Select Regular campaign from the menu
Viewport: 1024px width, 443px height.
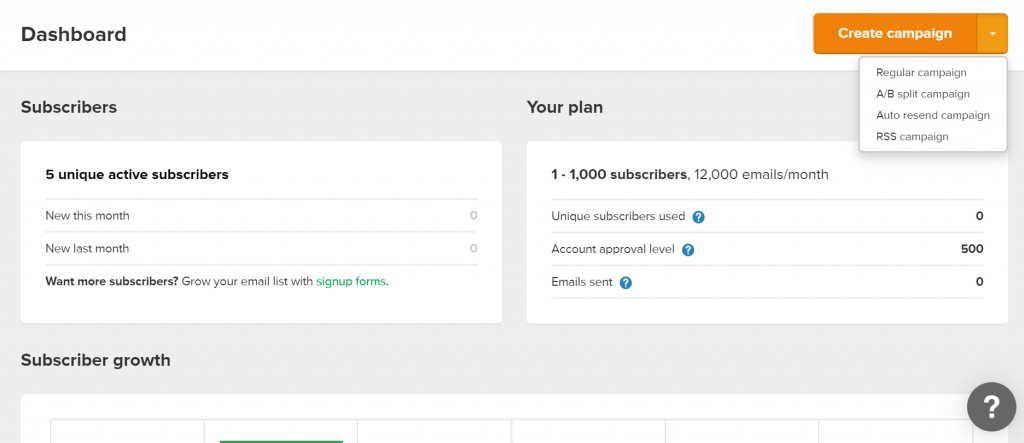(921, 73)
